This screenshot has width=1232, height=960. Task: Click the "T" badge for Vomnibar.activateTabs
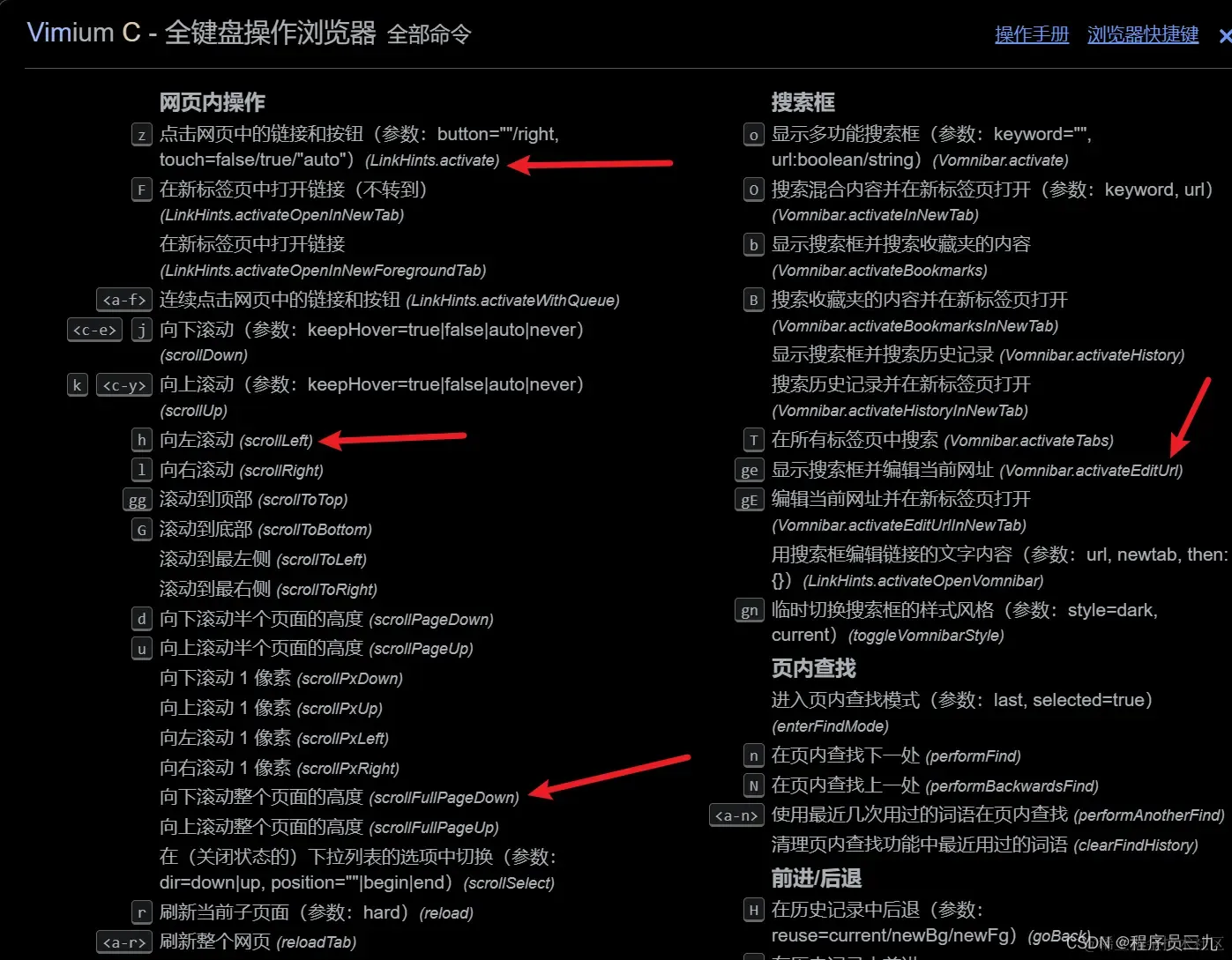click(753, 440)
